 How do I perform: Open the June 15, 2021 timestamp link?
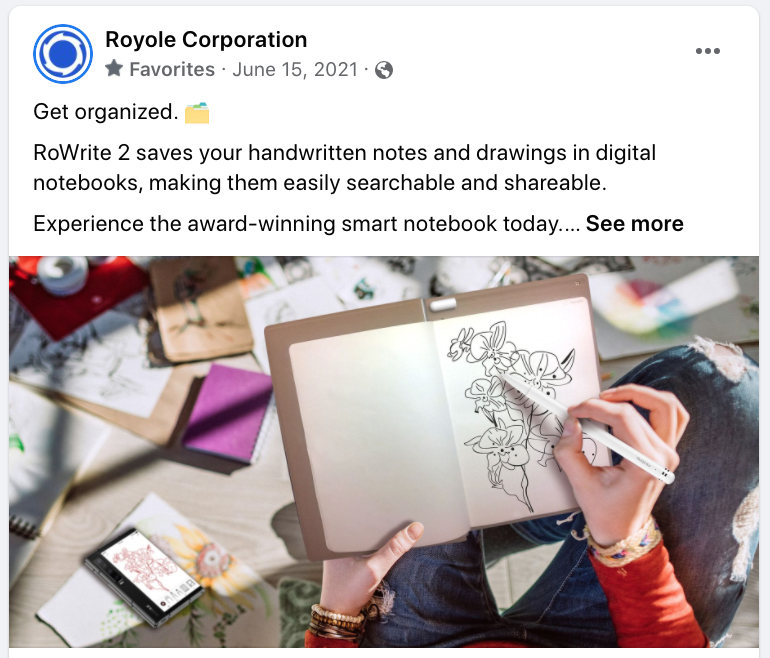click(x=295, y=69)
